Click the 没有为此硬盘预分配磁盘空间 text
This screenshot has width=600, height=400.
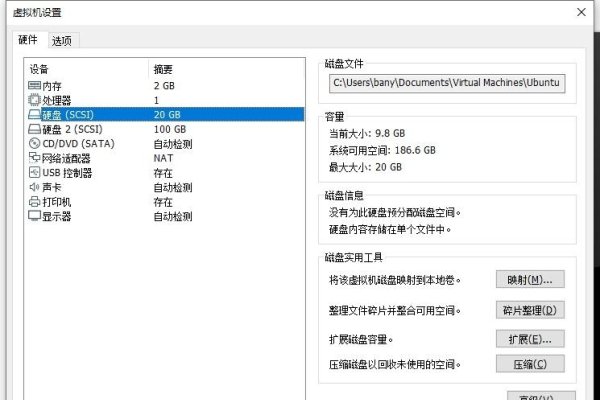395,212
